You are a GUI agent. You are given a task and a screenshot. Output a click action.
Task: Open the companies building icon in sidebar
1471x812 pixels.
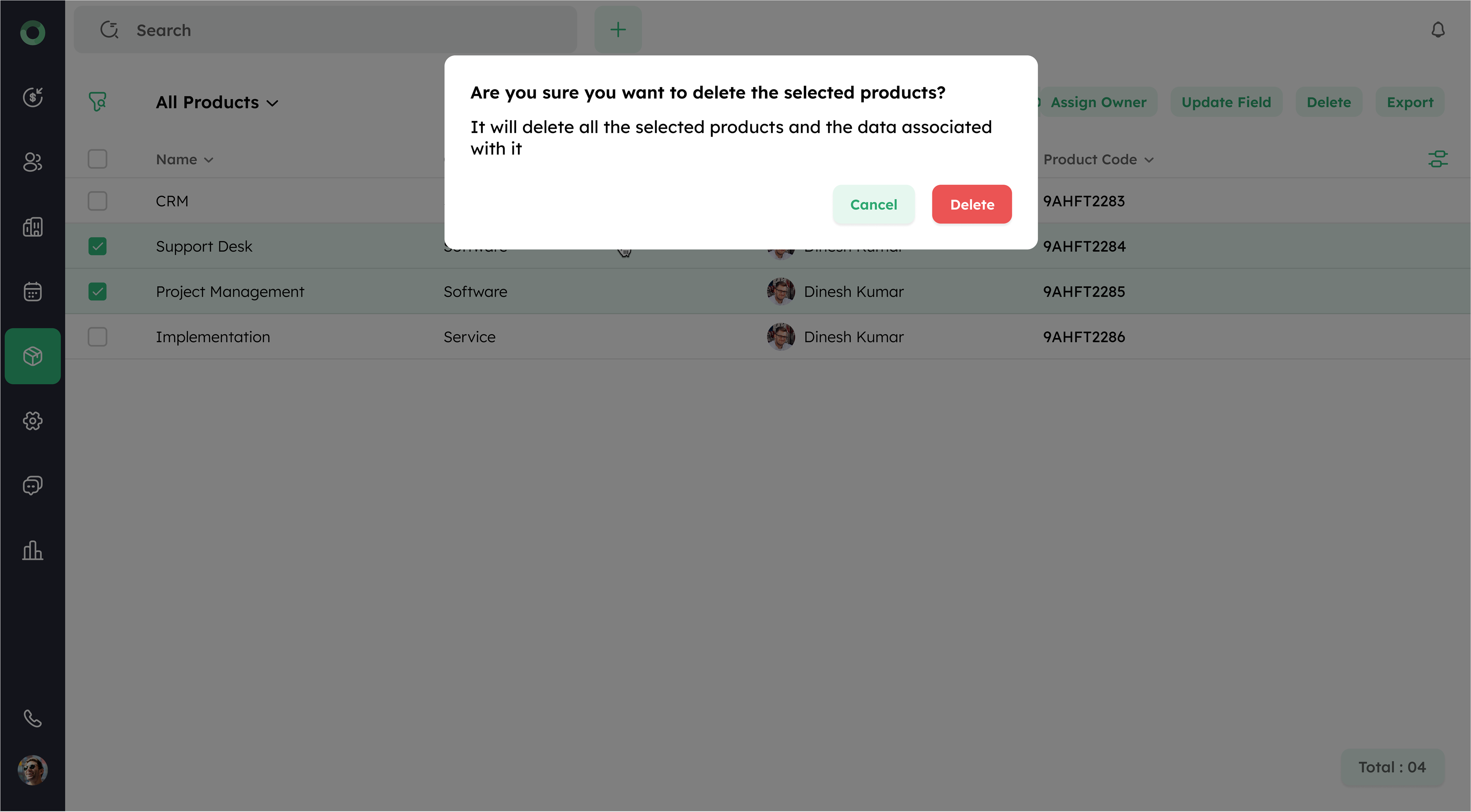(x=33, y=227)
